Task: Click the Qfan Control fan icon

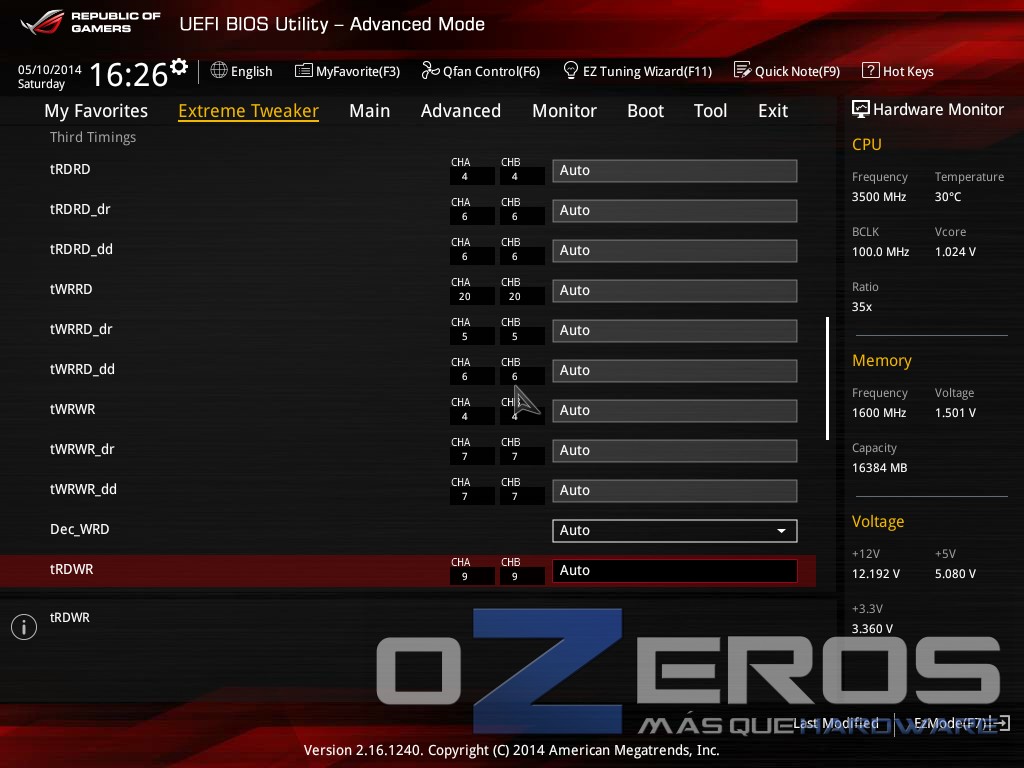Action: pyautogui.click(x=430, y=70)
